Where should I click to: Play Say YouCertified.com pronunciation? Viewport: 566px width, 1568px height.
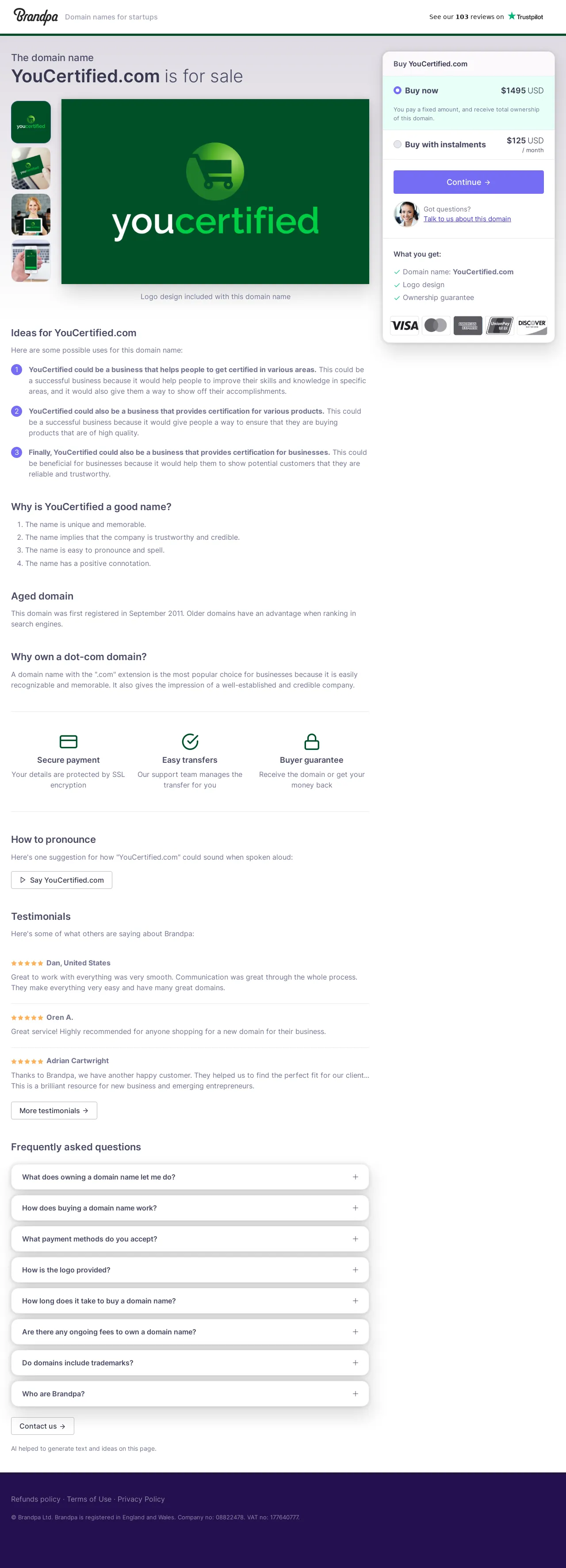pyautogui.click(x=61, y=880)
